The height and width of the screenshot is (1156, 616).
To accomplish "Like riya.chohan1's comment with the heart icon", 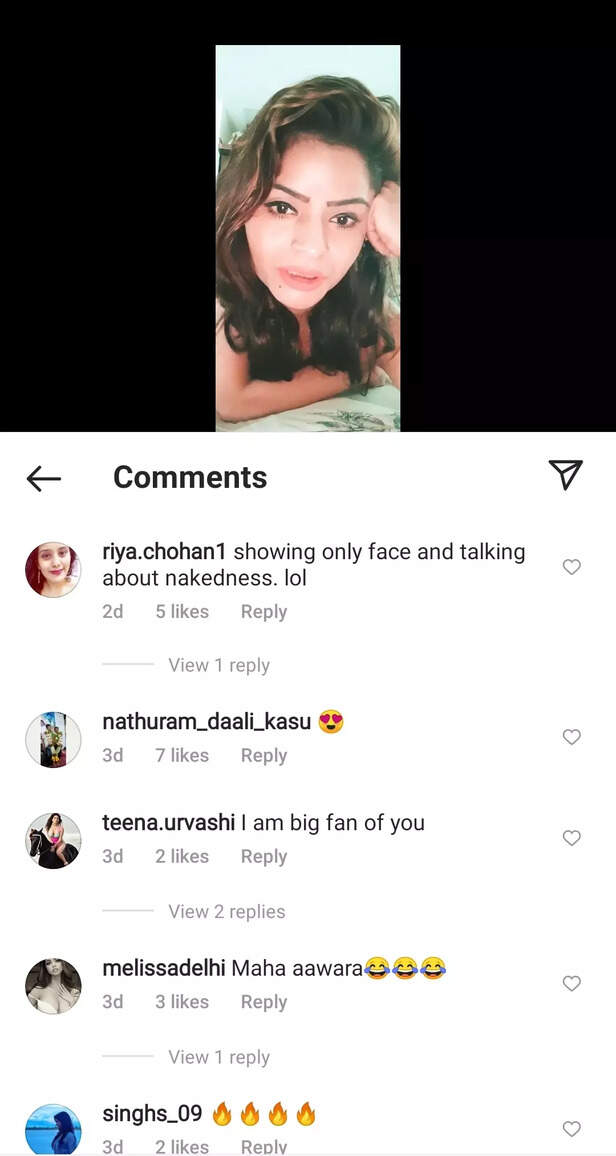I will (571, 566).
